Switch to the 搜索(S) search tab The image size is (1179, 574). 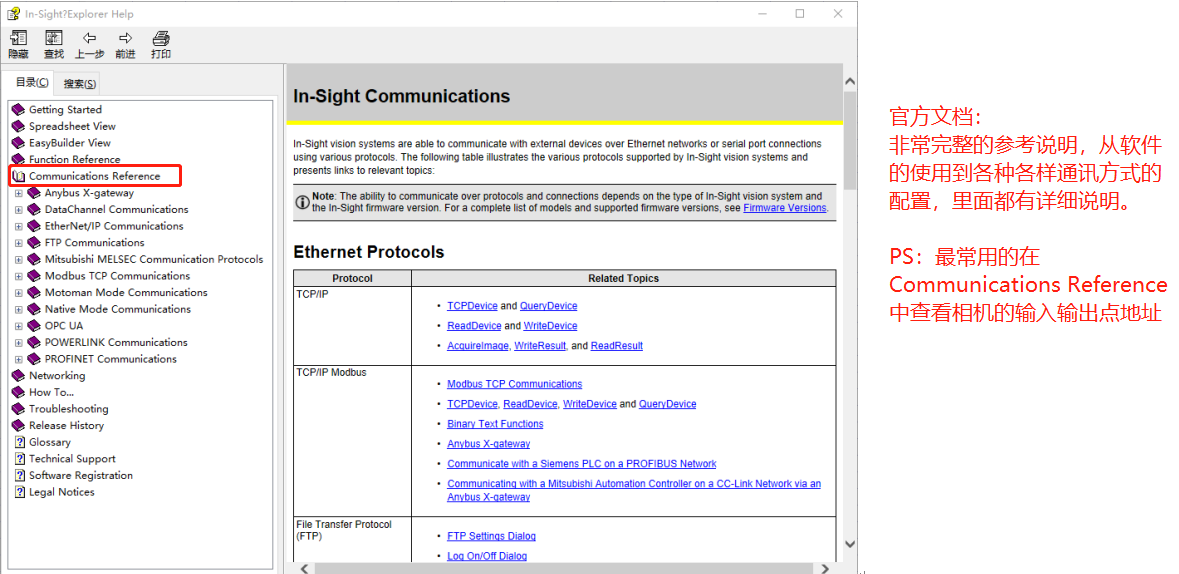coord(79,84)
